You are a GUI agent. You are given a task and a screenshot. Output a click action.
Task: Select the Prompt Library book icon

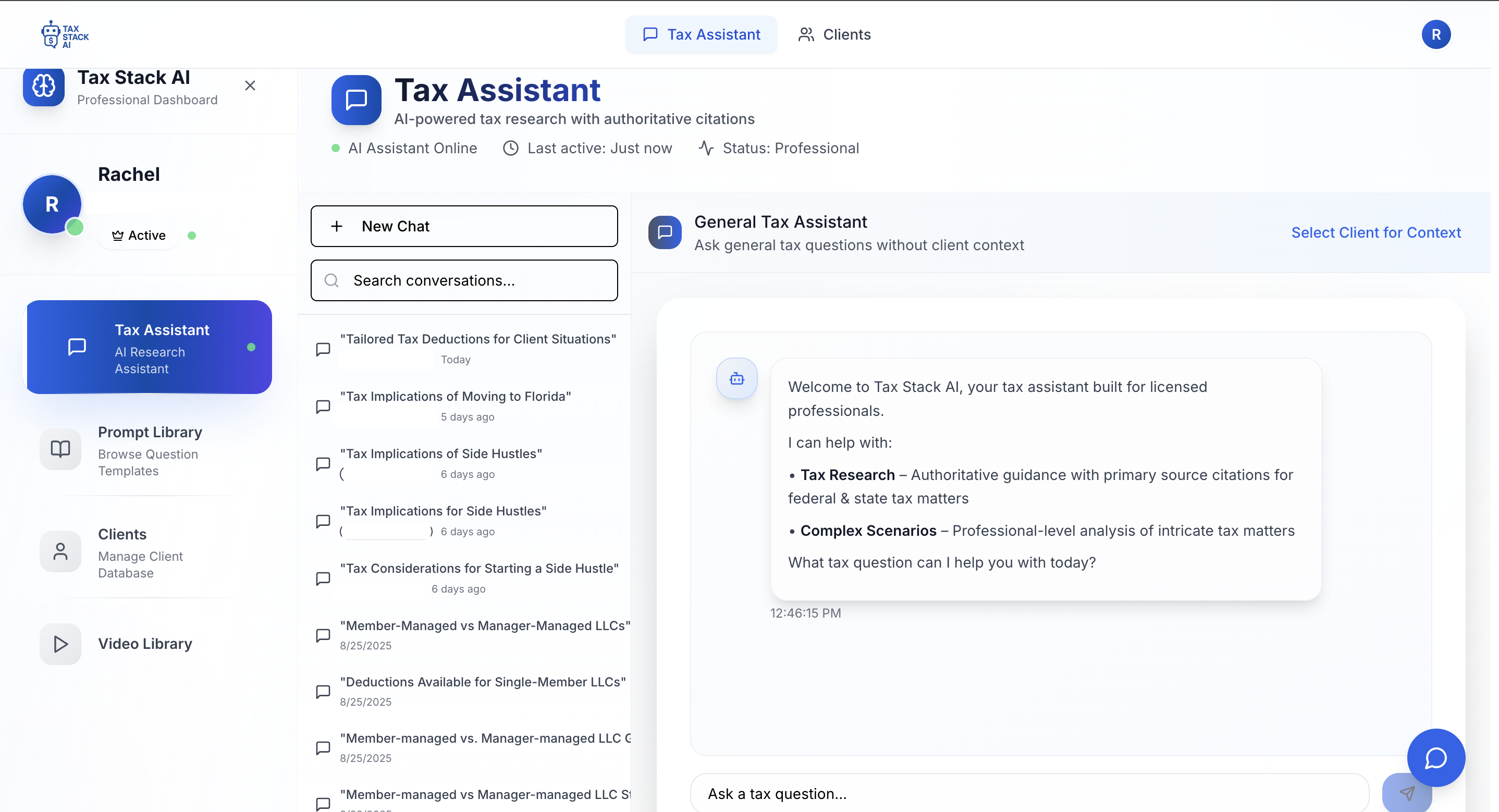coord(60,449)
